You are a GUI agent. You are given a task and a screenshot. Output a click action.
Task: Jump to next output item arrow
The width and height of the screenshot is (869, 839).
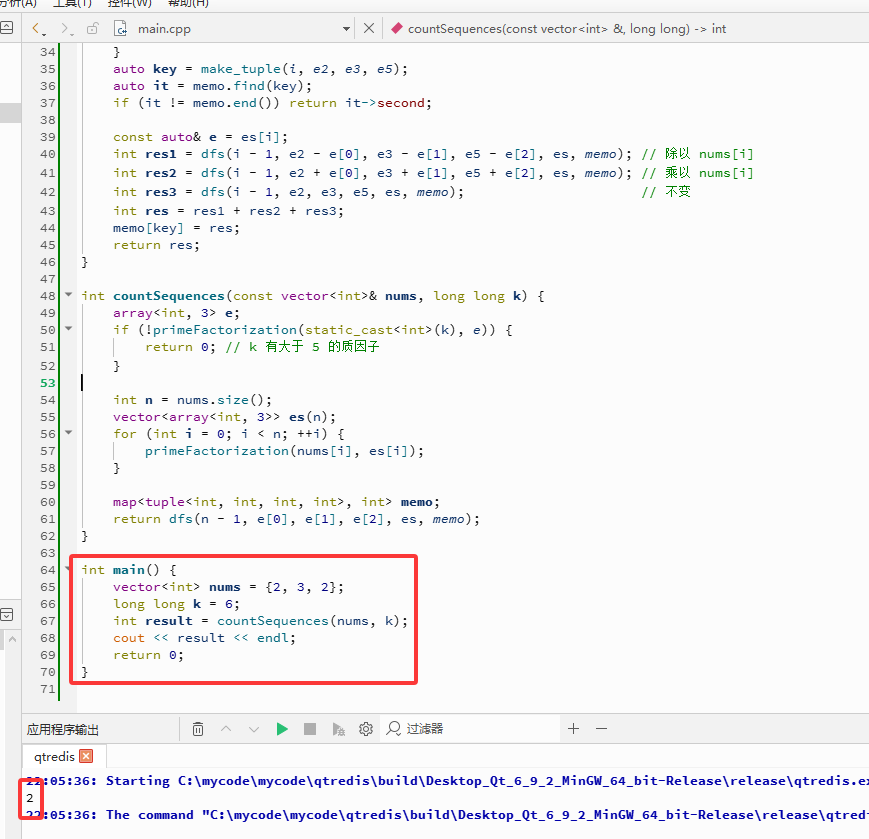(x=254, y=729)
